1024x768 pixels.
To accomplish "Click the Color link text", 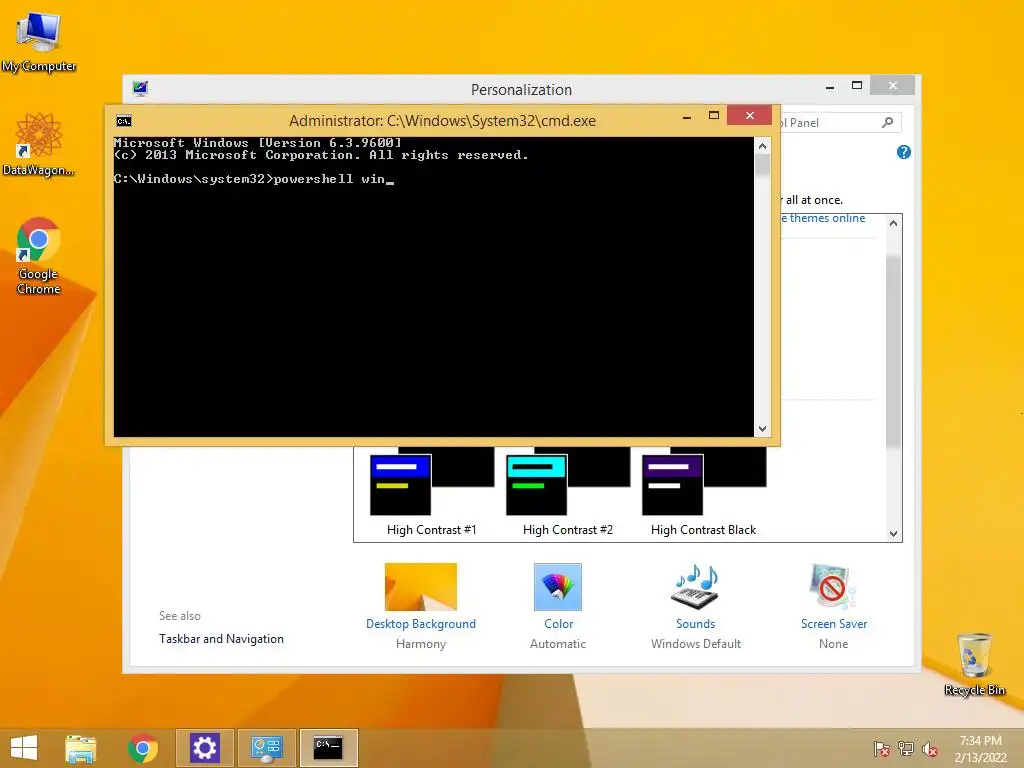I will point(558,624).
